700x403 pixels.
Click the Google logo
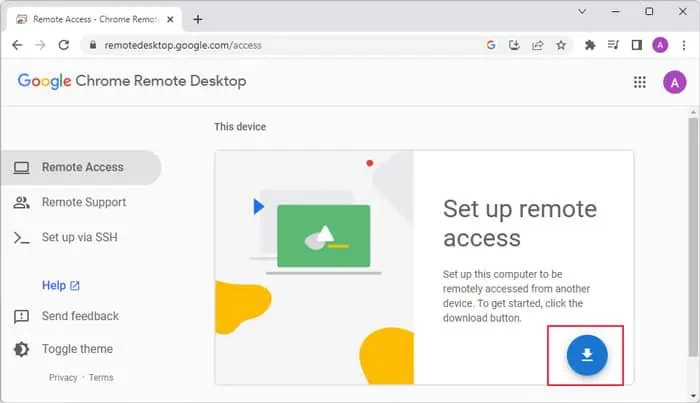point(44,81)
